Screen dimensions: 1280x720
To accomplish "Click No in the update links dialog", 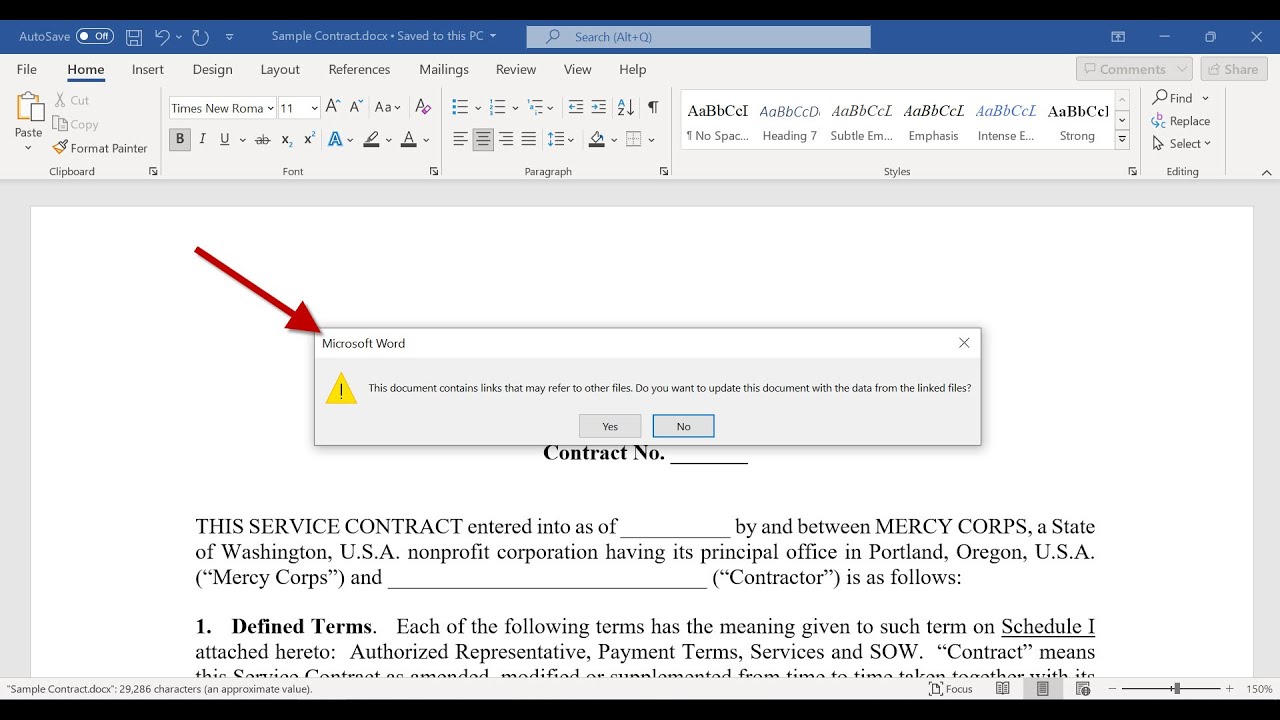I will point(683,426).
